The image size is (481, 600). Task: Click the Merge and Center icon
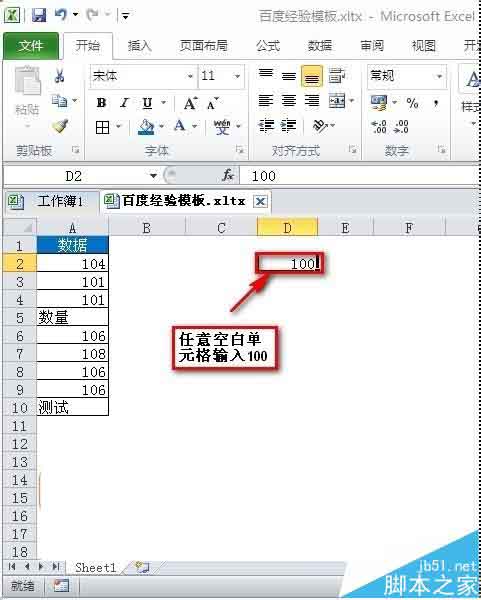tap(337, 101)
